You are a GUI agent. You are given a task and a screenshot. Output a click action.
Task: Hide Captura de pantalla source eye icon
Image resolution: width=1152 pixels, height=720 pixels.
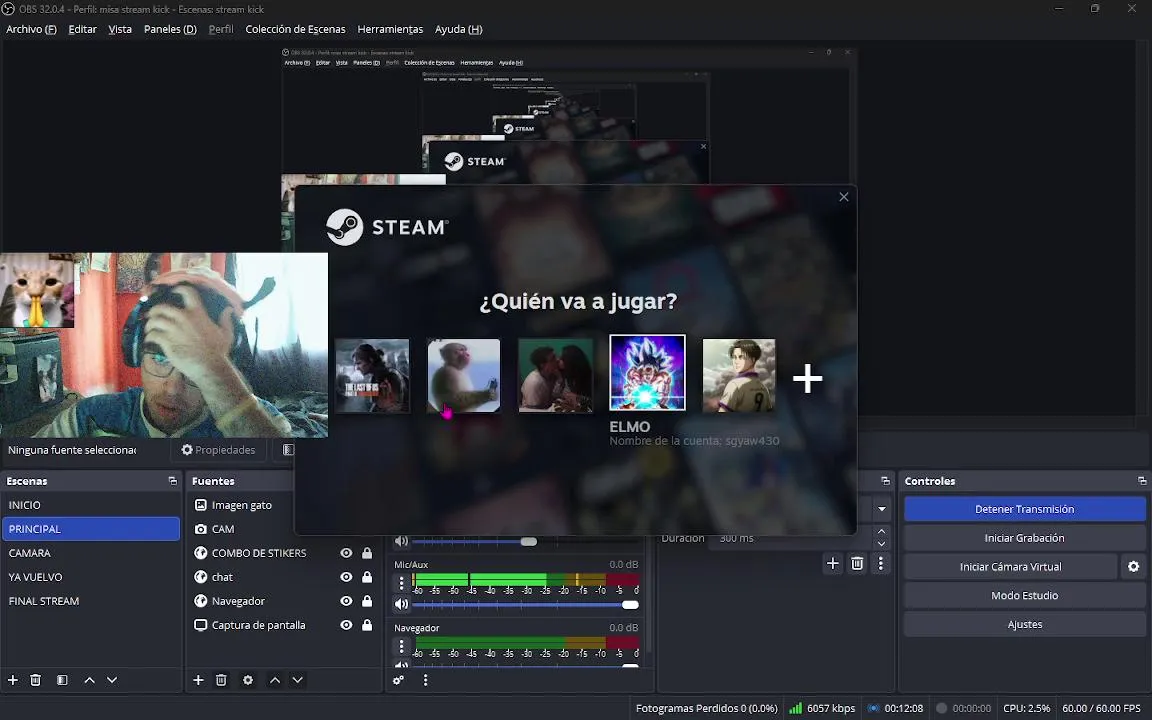346,625
